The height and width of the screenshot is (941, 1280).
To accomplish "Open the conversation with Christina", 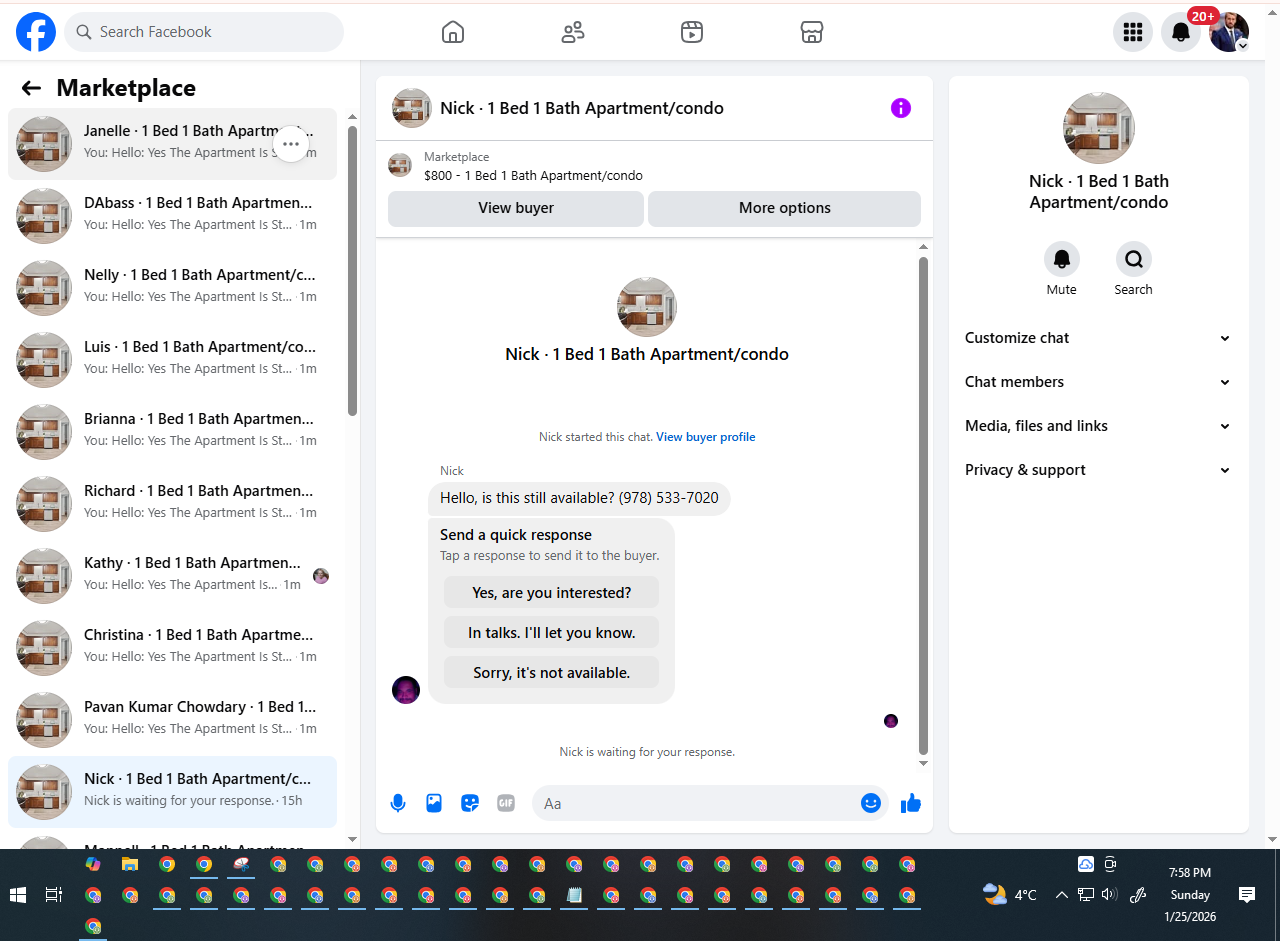I will pos(172,648).
